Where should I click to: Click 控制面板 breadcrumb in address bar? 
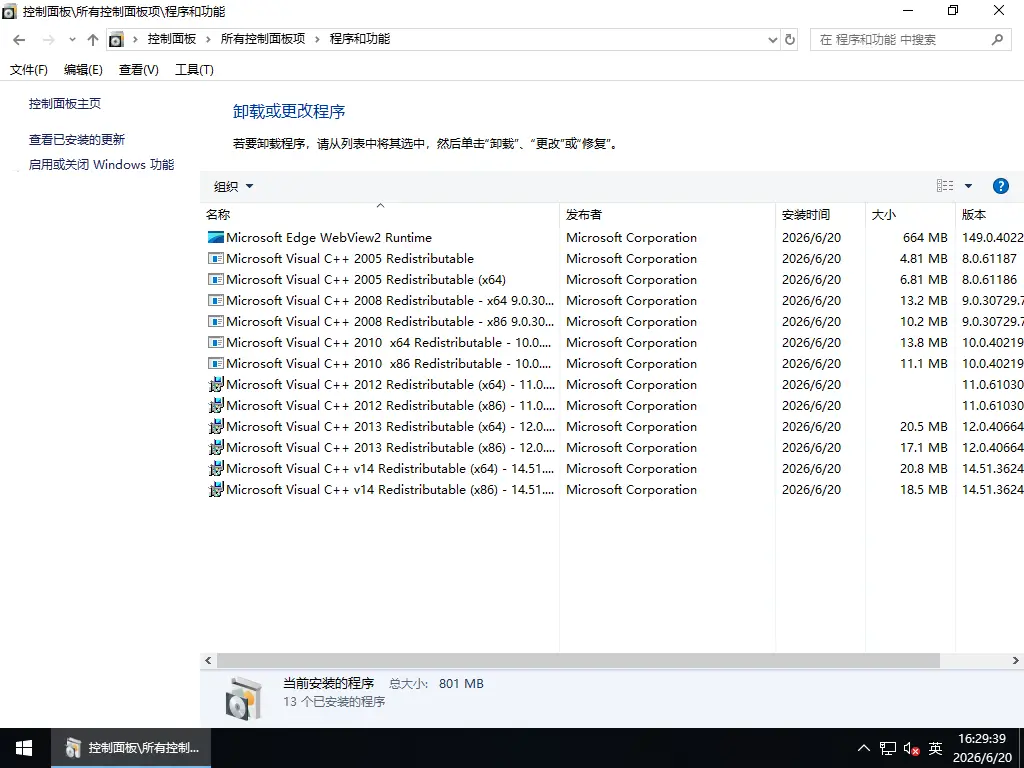pyautogui.click(x=172, y=39)
